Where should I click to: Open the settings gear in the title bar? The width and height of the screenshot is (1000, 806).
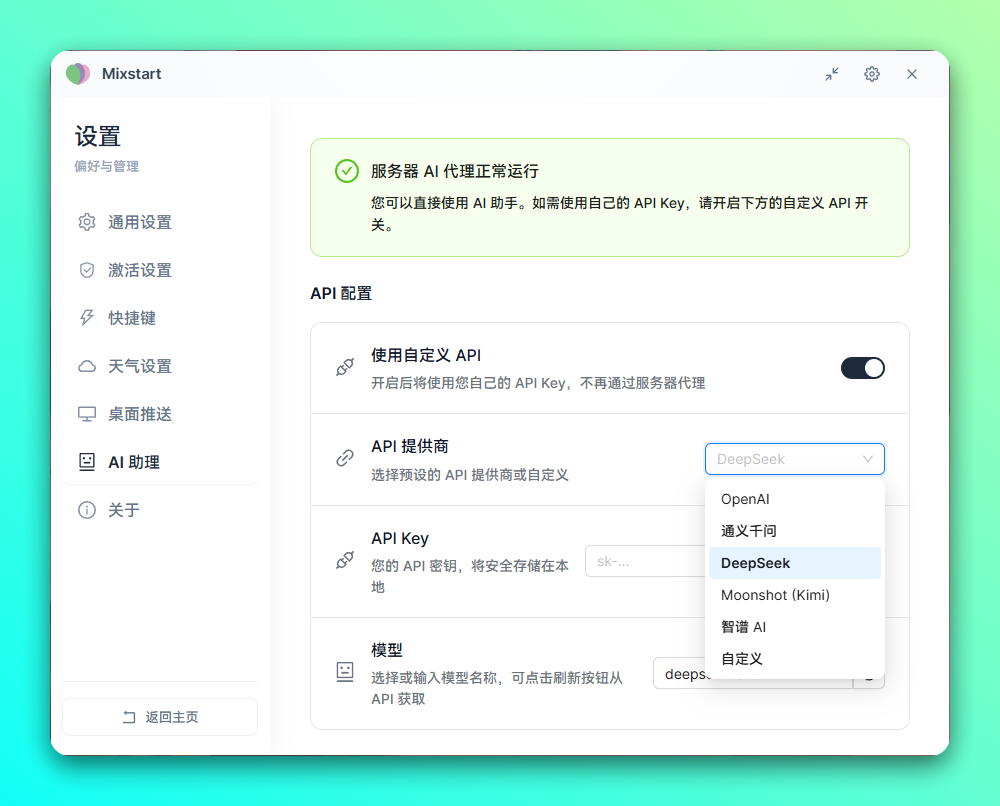tap(871, 74)
